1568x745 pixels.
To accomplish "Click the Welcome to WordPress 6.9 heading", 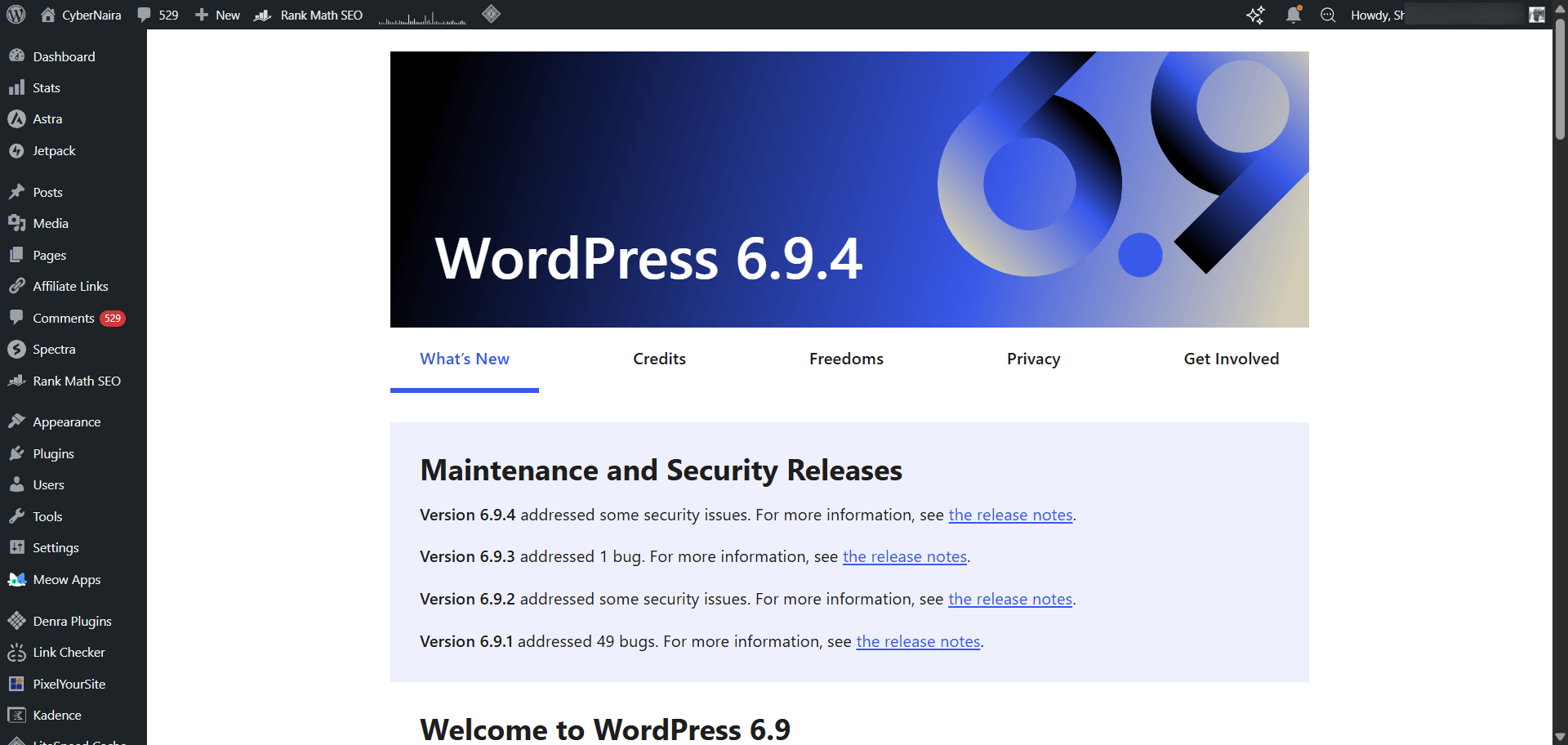I will (x=605, y=729).
